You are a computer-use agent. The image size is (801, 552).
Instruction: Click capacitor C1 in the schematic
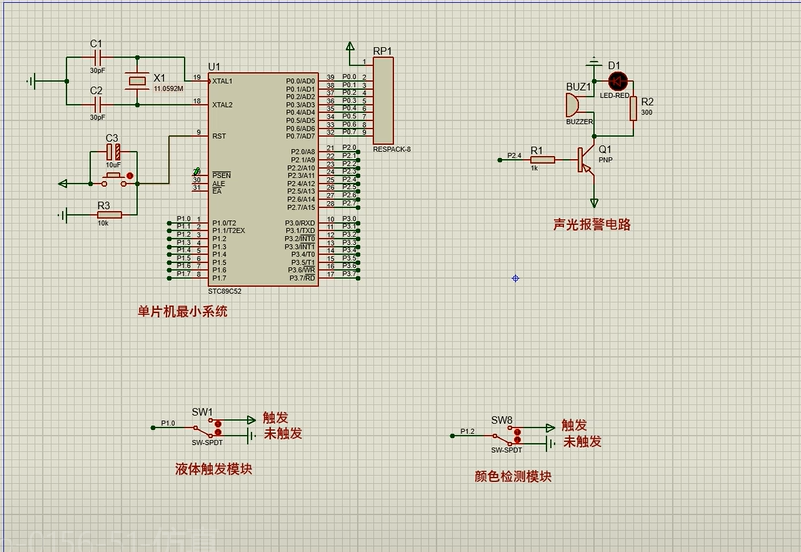[x=97, y=57]
